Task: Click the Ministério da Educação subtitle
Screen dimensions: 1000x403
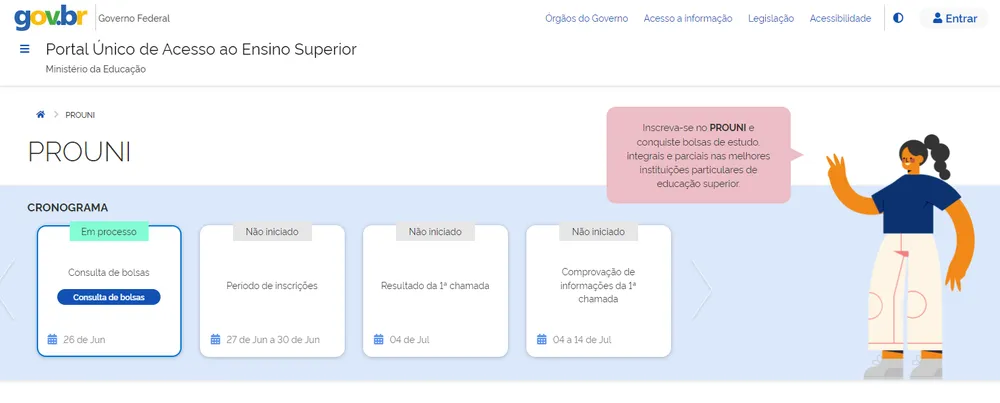Action: point(96,69)
